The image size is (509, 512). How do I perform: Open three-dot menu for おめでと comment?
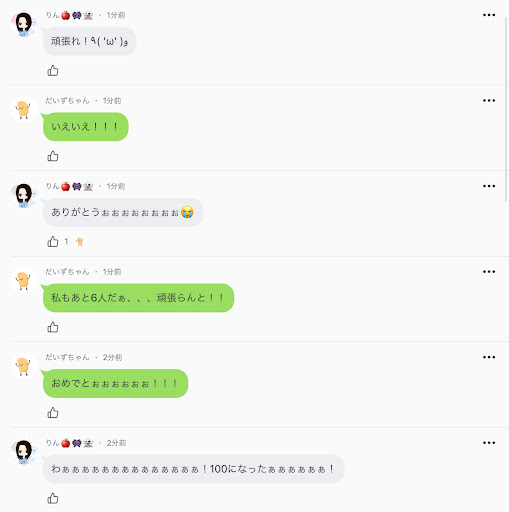coord(489,357)
